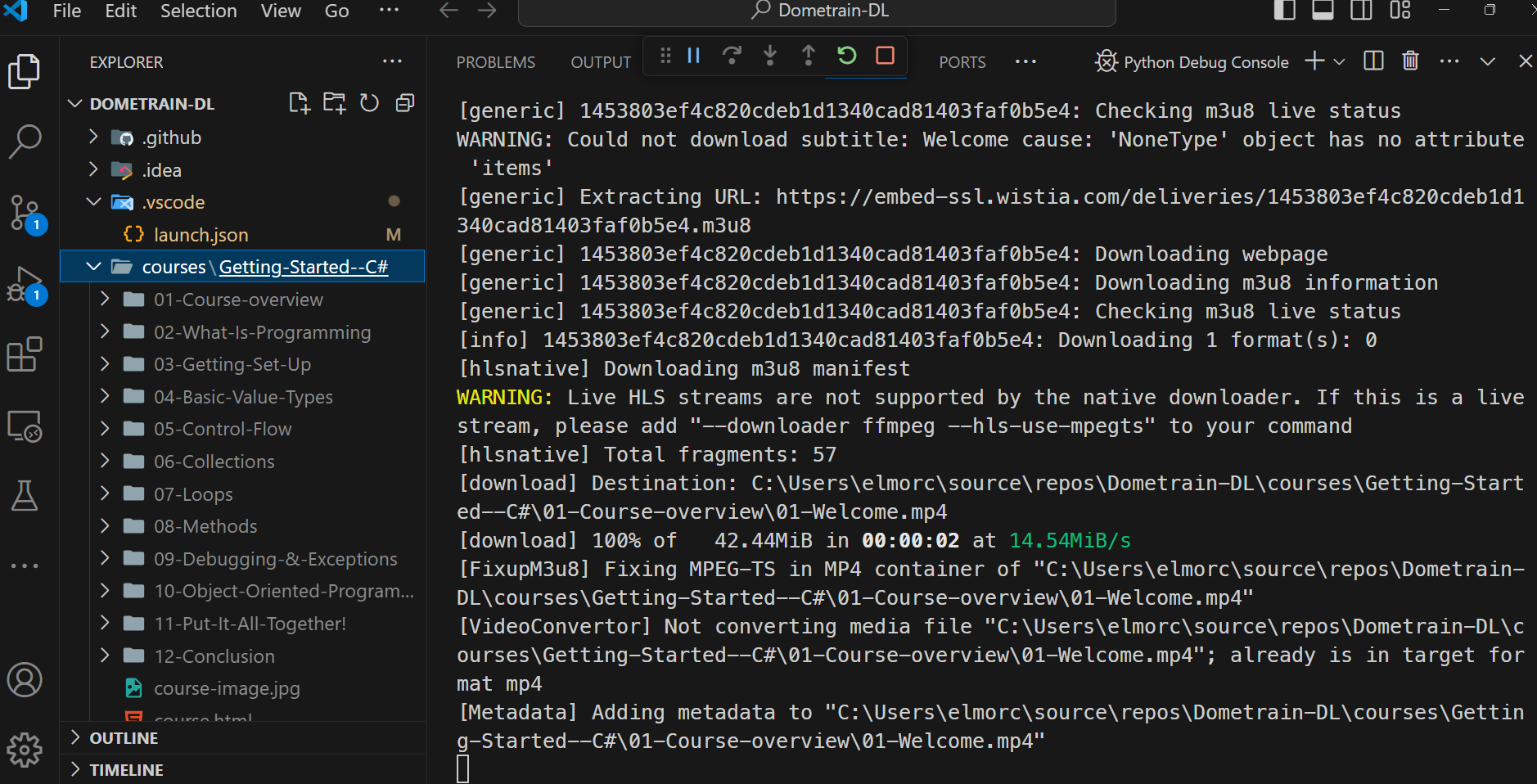Go back in navigation history
The image size is (1537, 784).
[448, 11]
